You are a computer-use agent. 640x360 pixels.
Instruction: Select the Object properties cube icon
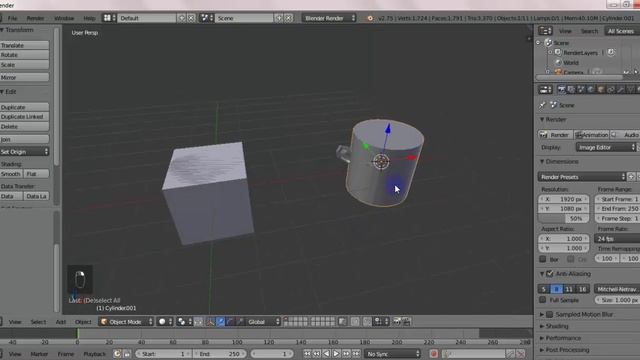[x=601, y=89]
